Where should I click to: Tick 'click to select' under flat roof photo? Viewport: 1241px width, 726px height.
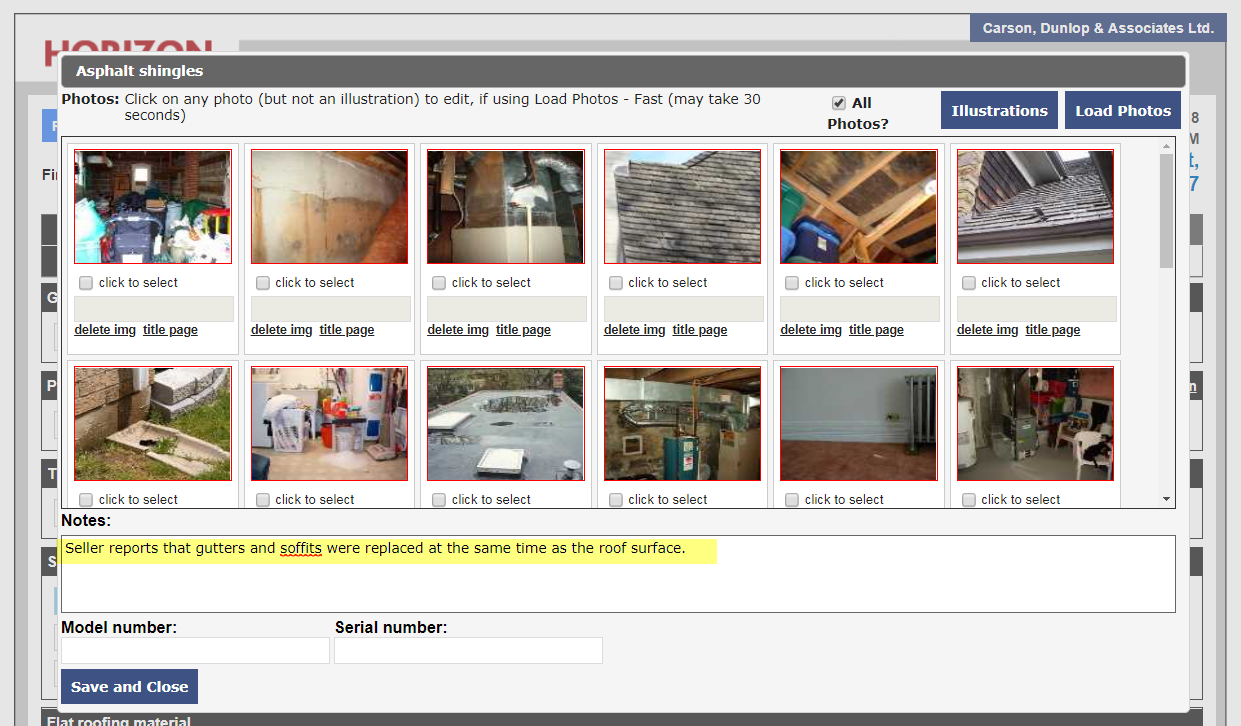439,500
